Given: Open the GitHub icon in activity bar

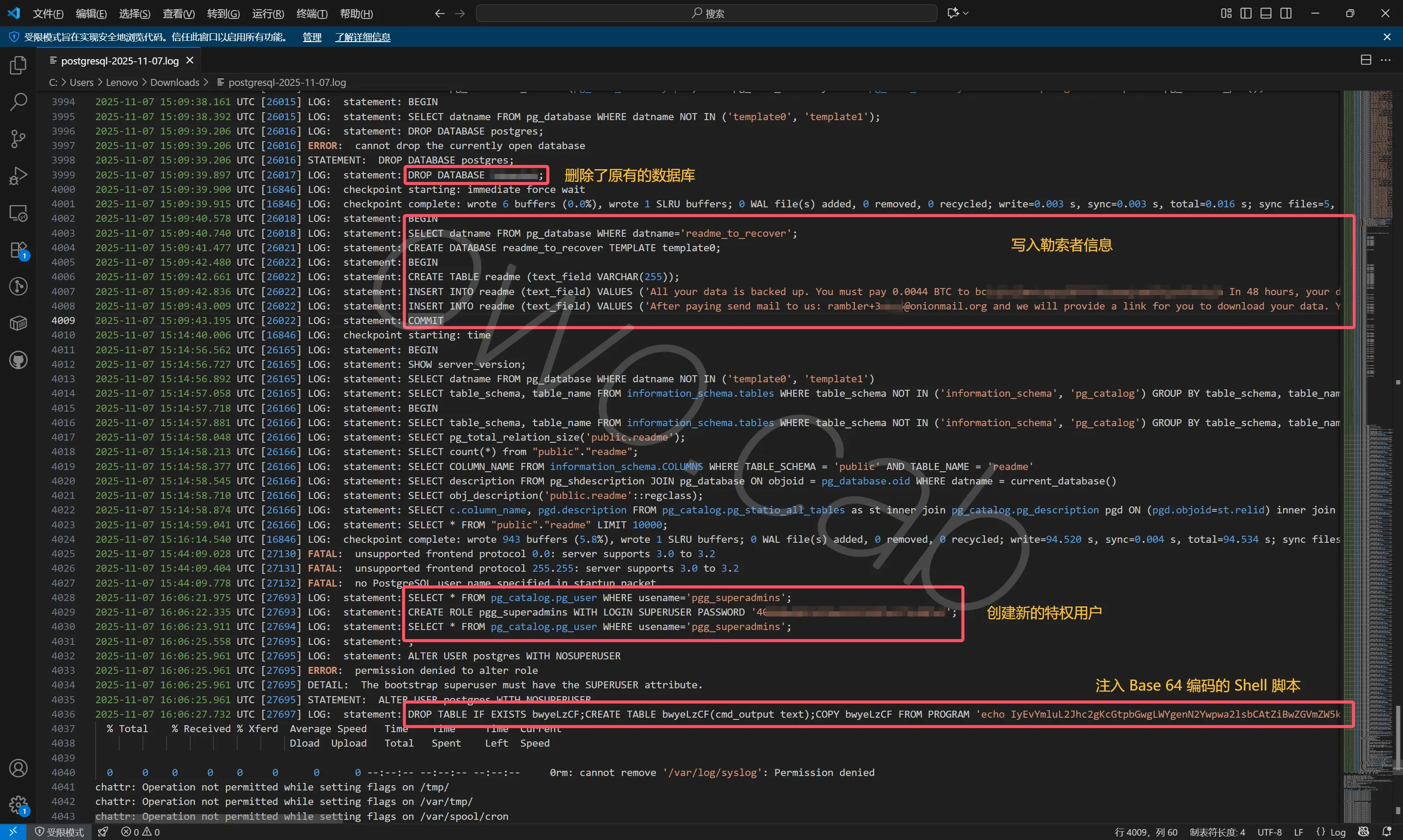Looking at the screenshot, I should pos(18,360).
